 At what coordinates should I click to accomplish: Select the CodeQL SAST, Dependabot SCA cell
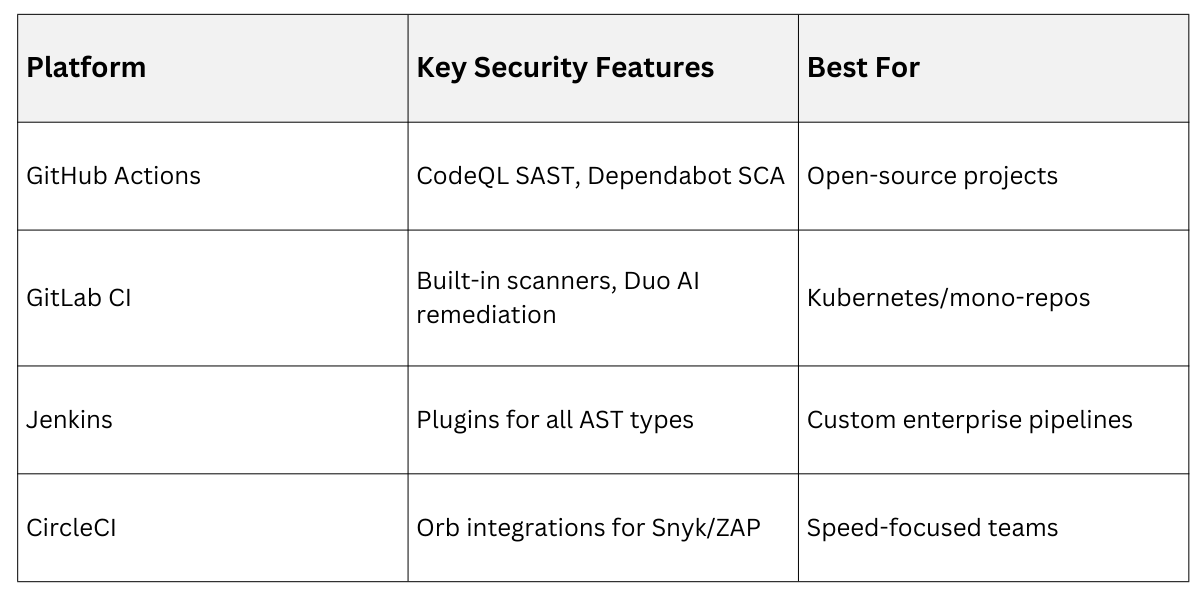[x=600, y=176]
